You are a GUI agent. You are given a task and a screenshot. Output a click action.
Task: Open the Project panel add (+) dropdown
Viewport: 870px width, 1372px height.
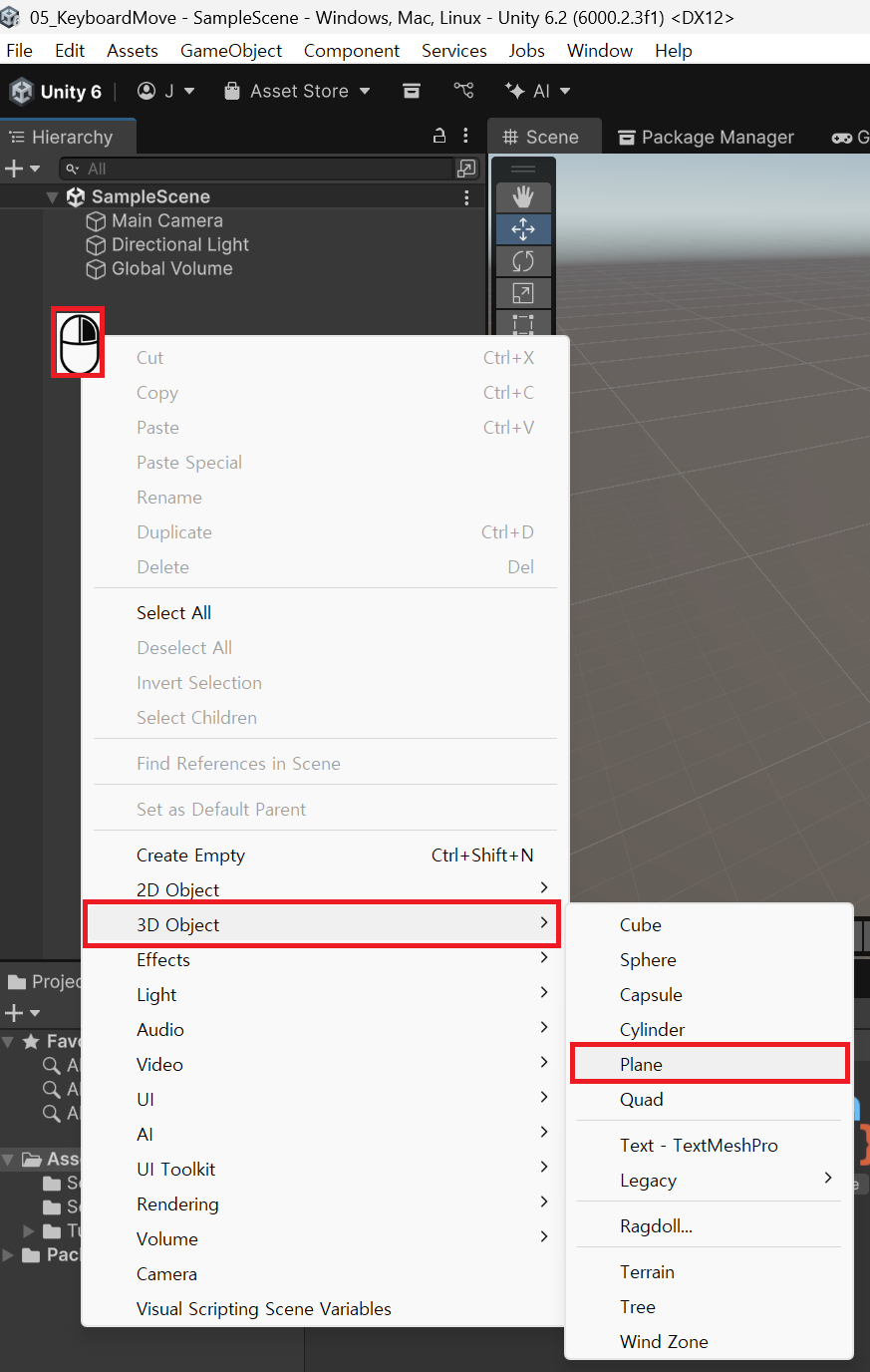tap(22, 1013)
